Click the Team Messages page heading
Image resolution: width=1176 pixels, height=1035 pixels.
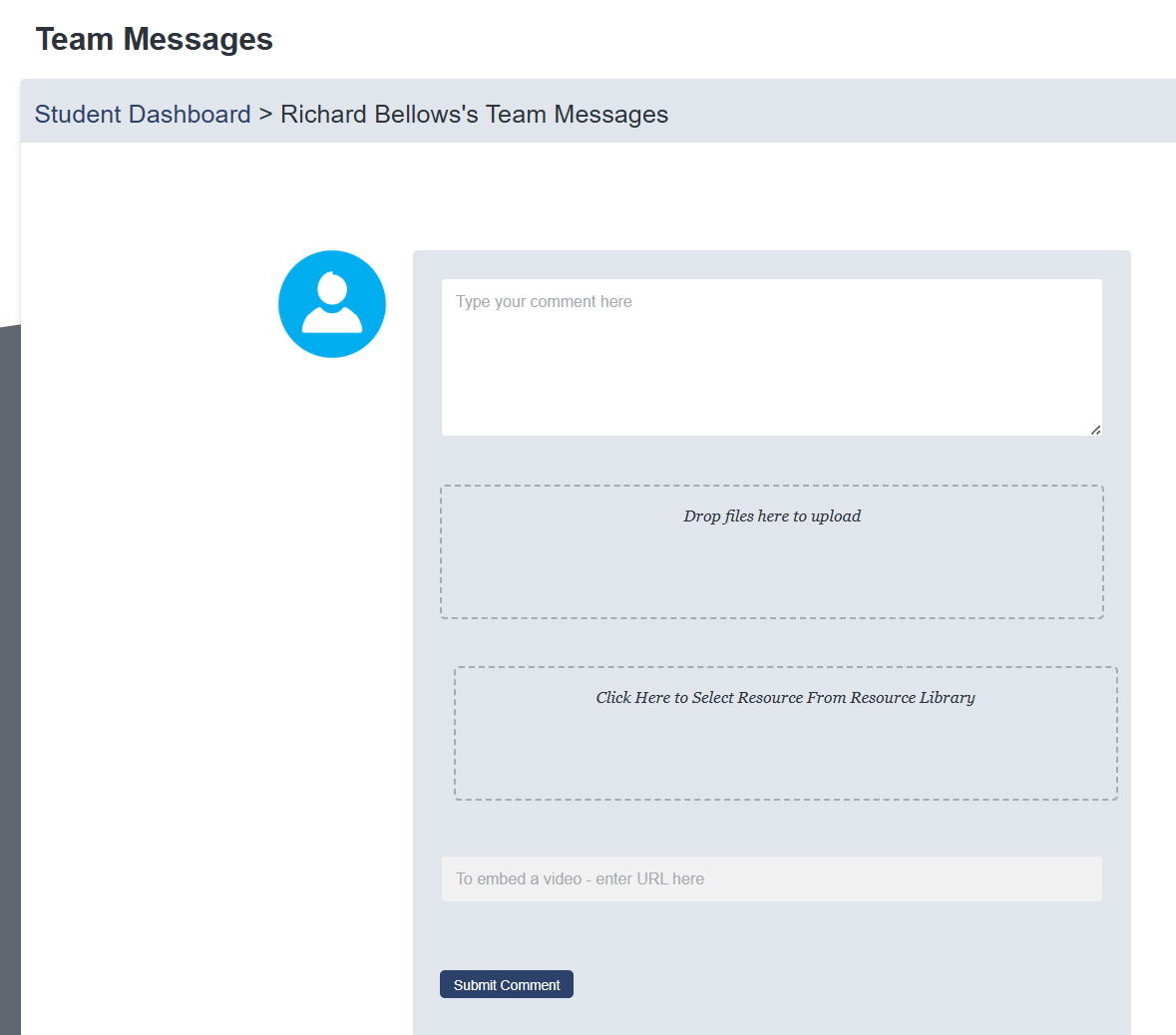tap(155, 39)
